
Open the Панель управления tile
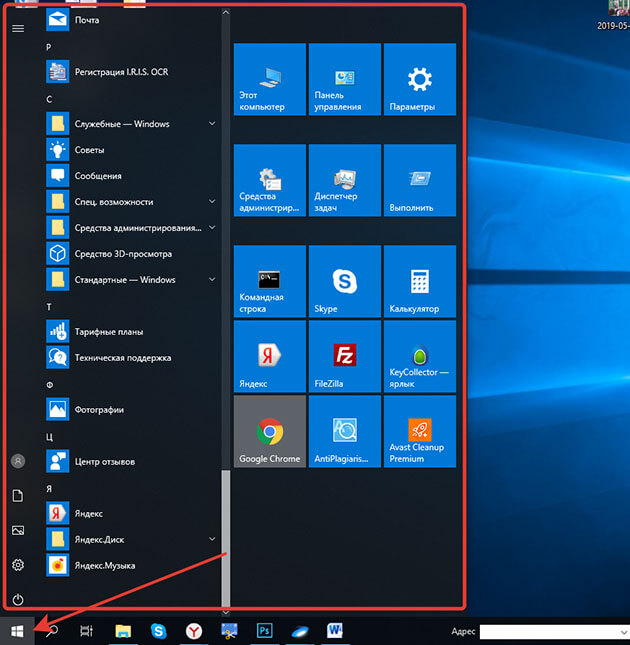(345, 79)
